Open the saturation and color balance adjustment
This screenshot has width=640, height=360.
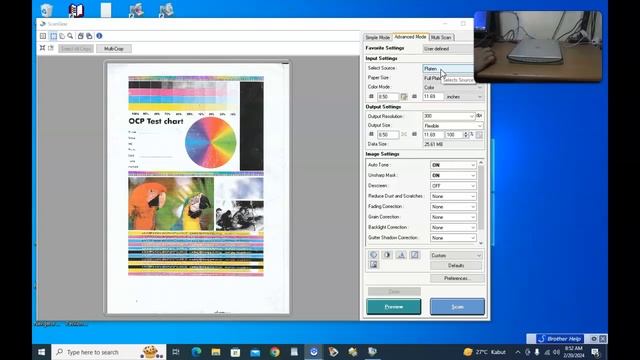tap(373, 255)
